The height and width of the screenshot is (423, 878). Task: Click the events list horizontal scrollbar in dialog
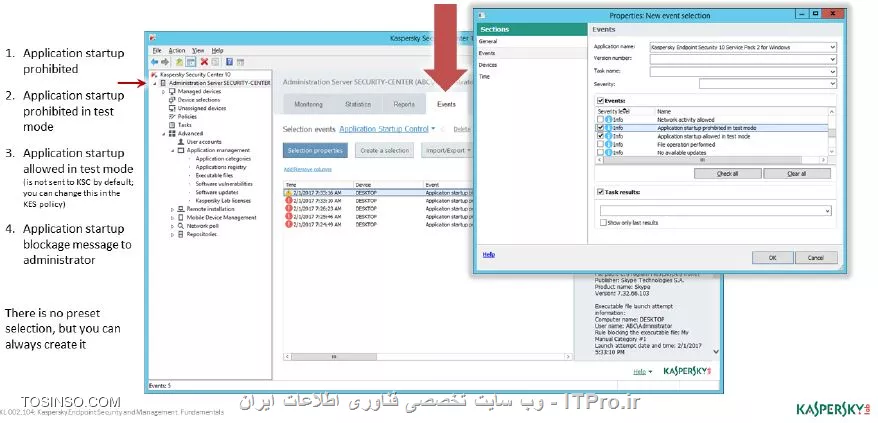[x=712, y=160]
